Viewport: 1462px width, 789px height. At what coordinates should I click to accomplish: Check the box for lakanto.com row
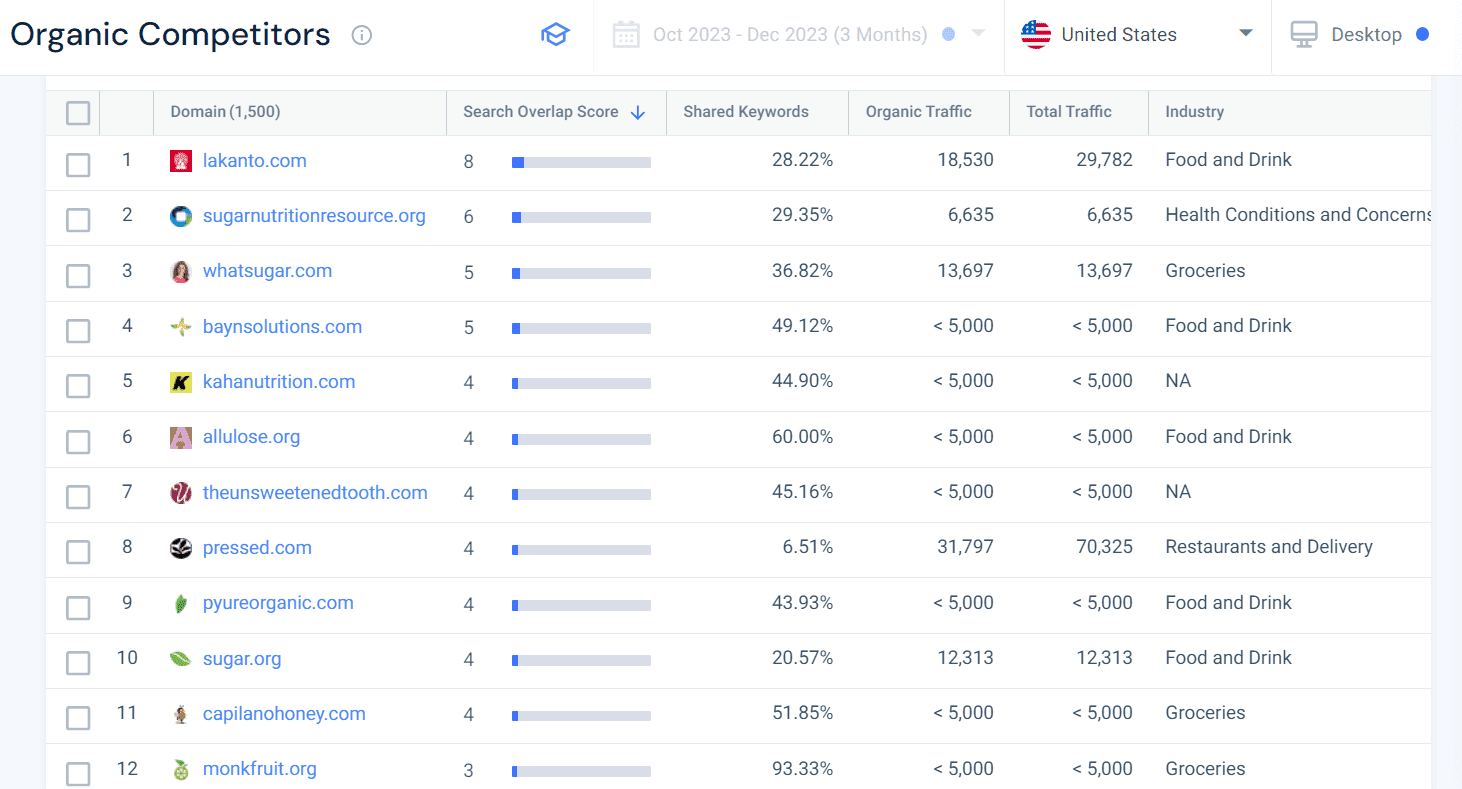point(78,165)
